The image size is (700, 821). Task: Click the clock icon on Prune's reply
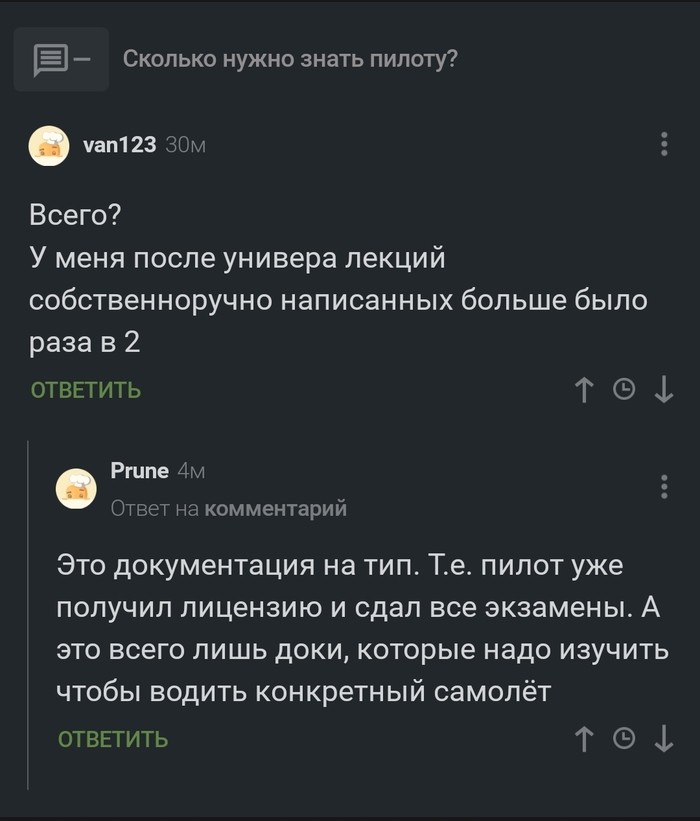[x=624, y=739]
